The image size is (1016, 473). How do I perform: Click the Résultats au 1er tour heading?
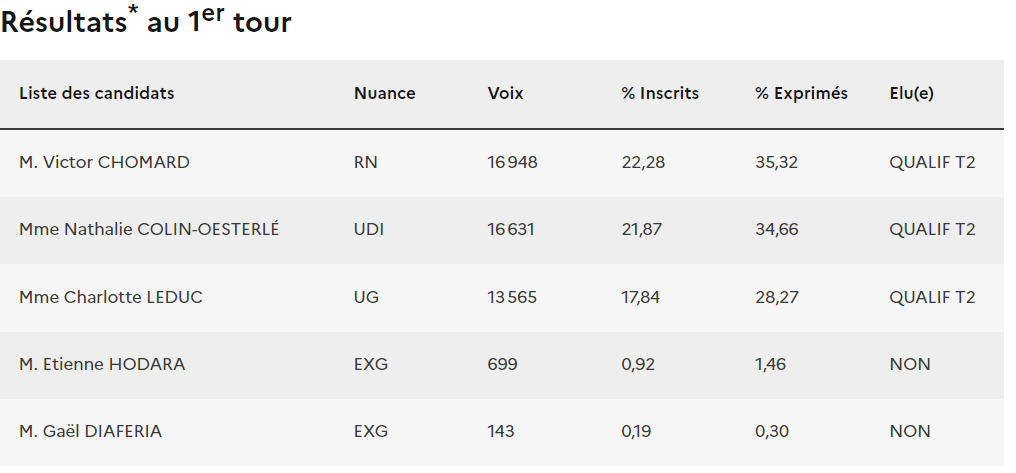146,22
